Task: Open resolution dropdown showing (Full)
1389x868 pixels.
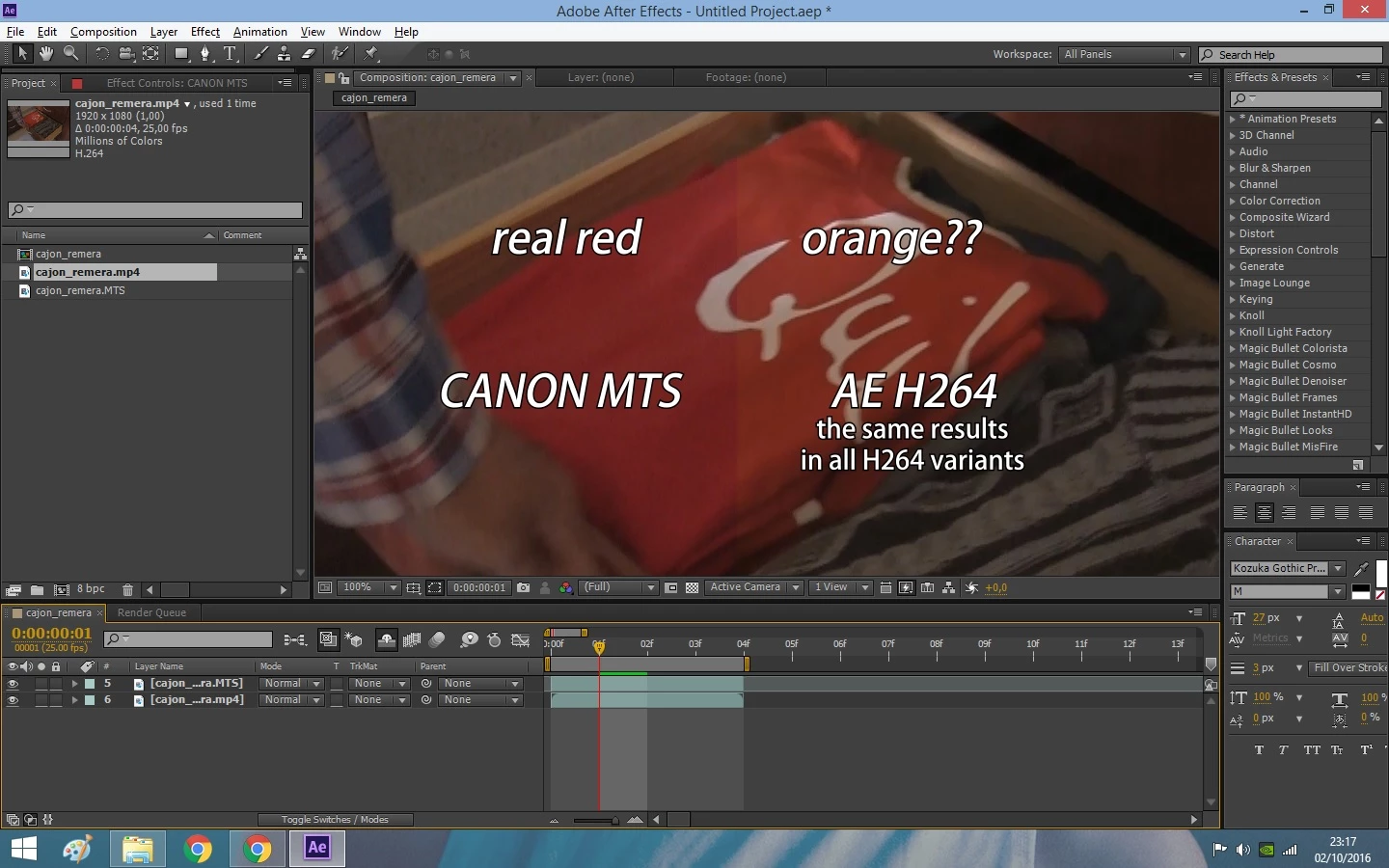Action: (618, 587)
